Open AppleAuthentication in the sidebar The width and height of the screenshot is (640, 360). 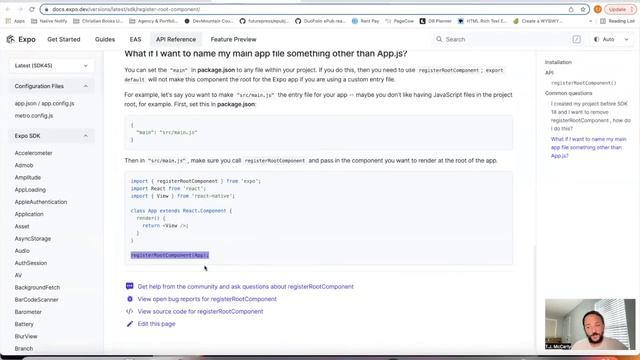coord(41,202)
